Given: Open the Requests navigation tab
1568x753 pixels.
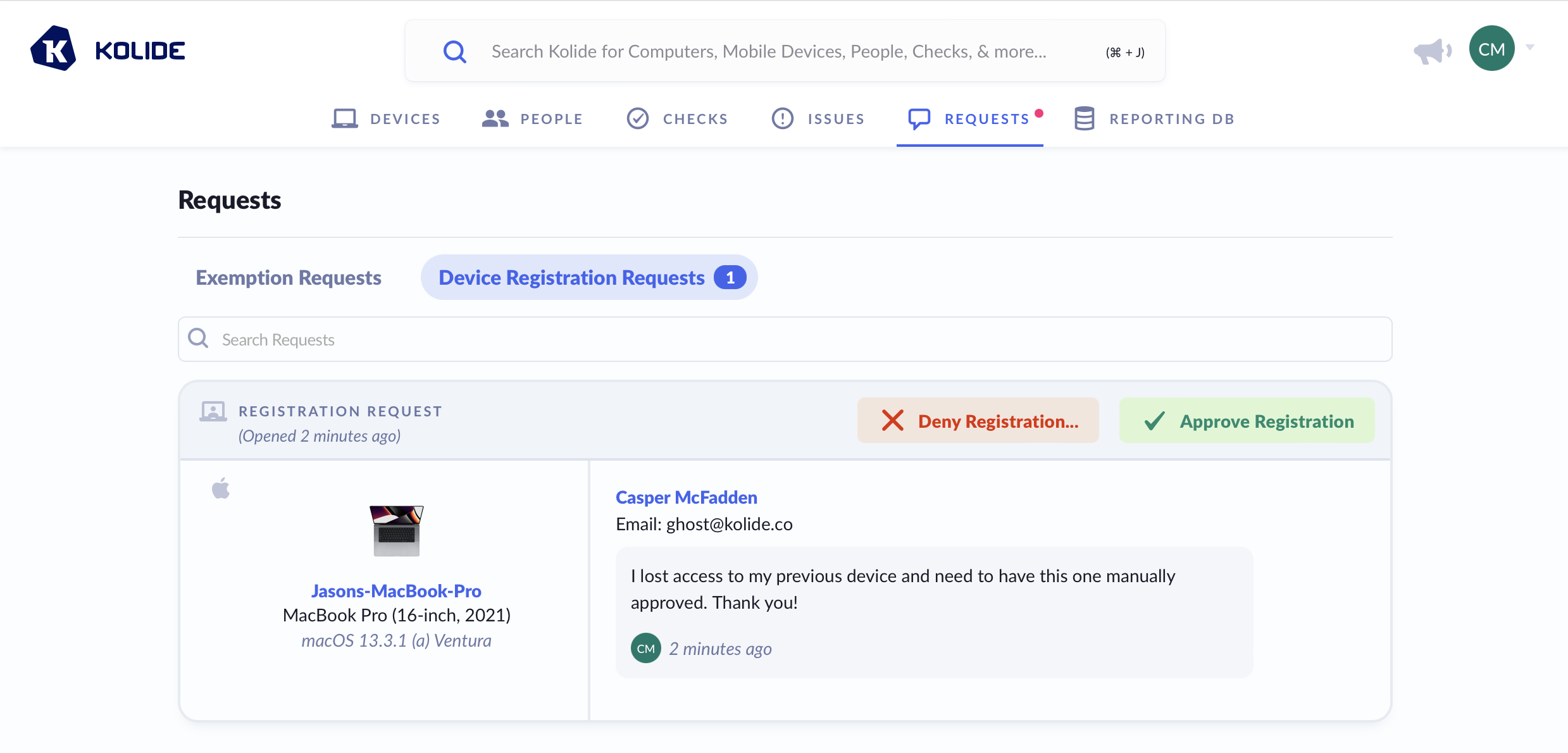Looking at the screenshot, I should (986, 119).
